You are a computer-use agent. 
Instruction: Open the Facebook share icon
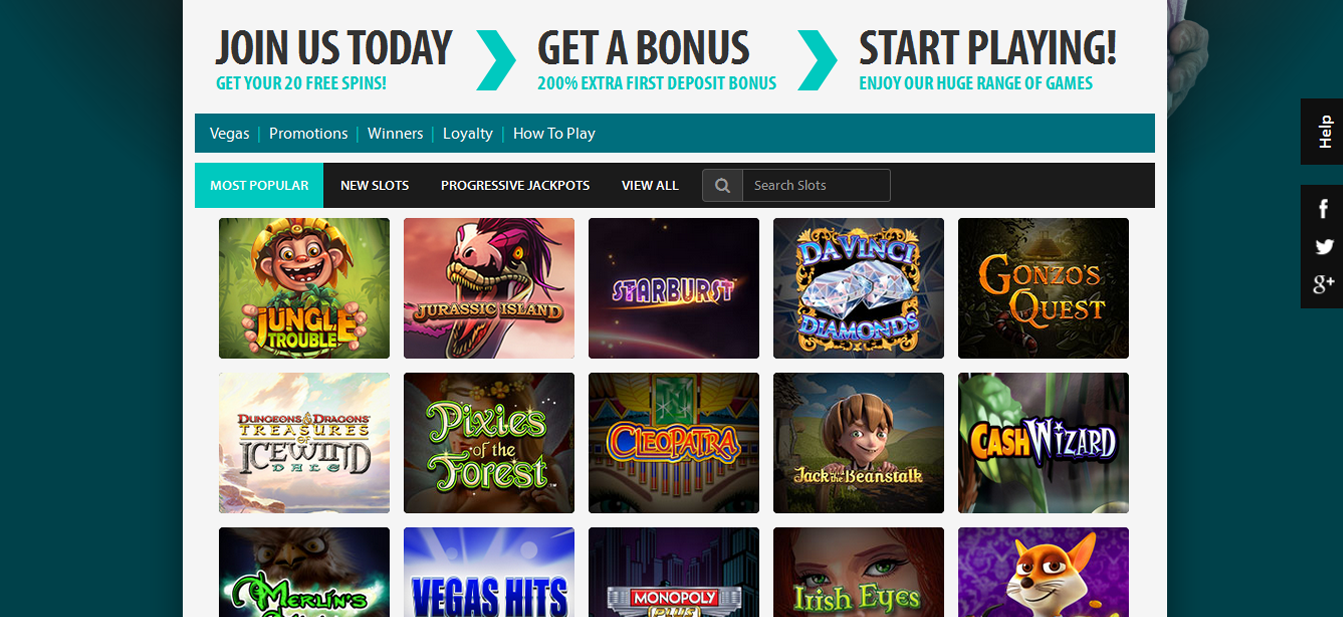point(1323,208)
